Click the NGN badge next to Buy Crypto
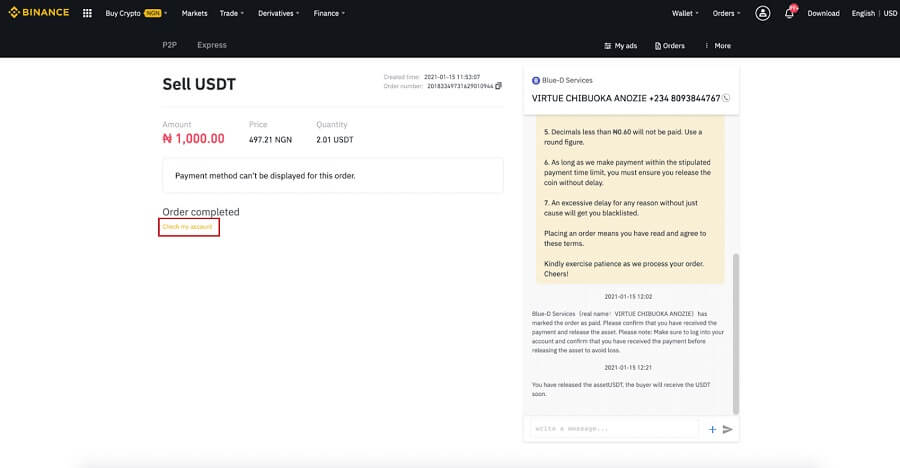 click(153, 13)
